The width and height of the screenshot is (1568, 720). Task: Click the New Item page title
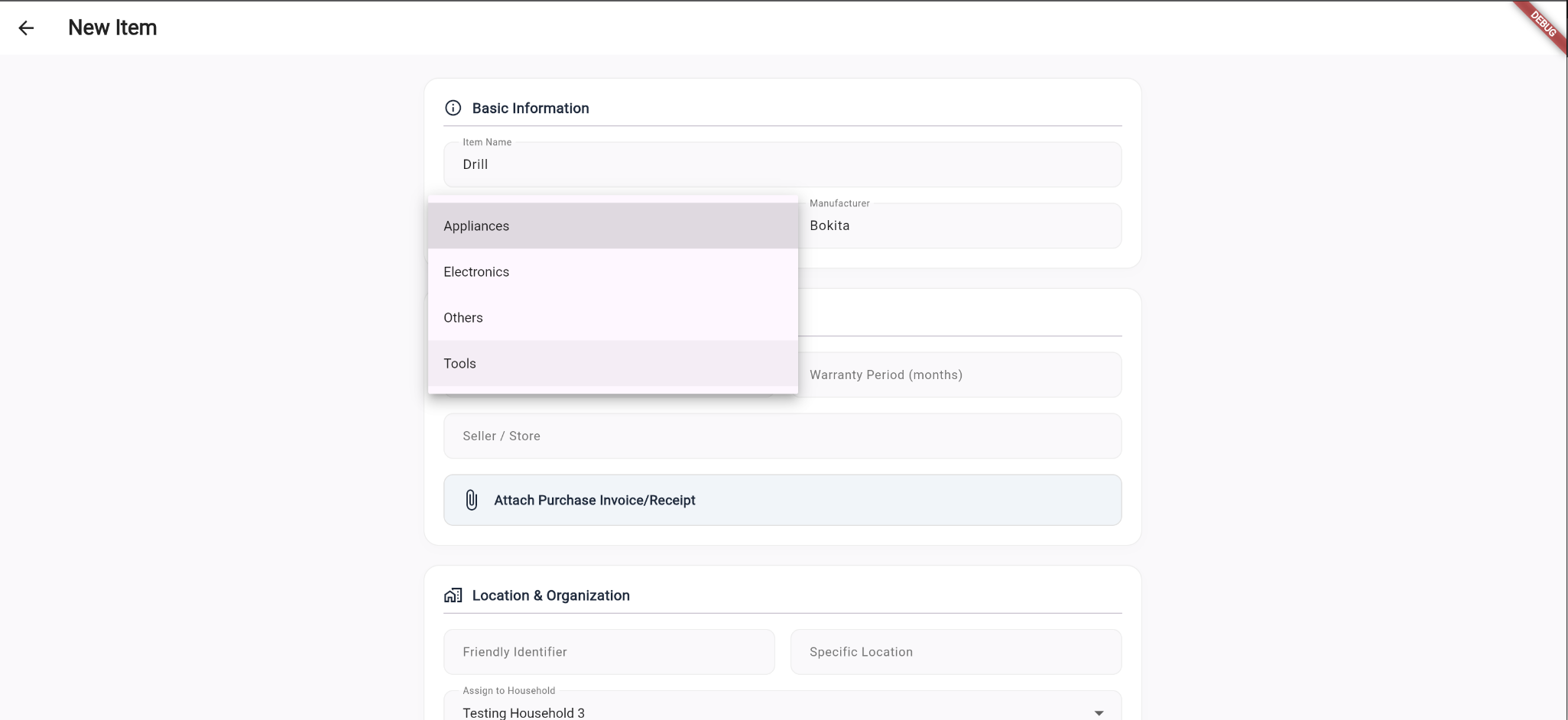(x=112, y=28)
